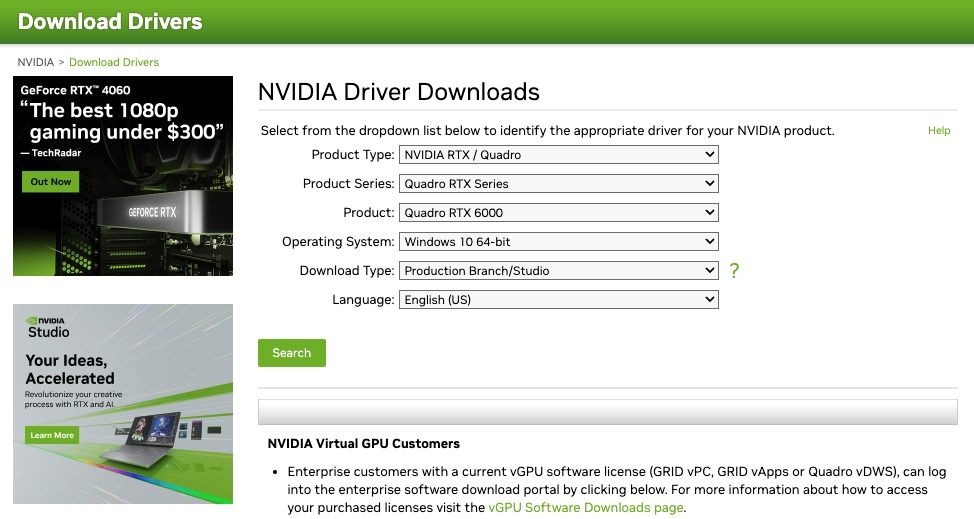Click the NVIDIA Virtual GPU Customers heading
974x519 pixels.
pos(363,443)
